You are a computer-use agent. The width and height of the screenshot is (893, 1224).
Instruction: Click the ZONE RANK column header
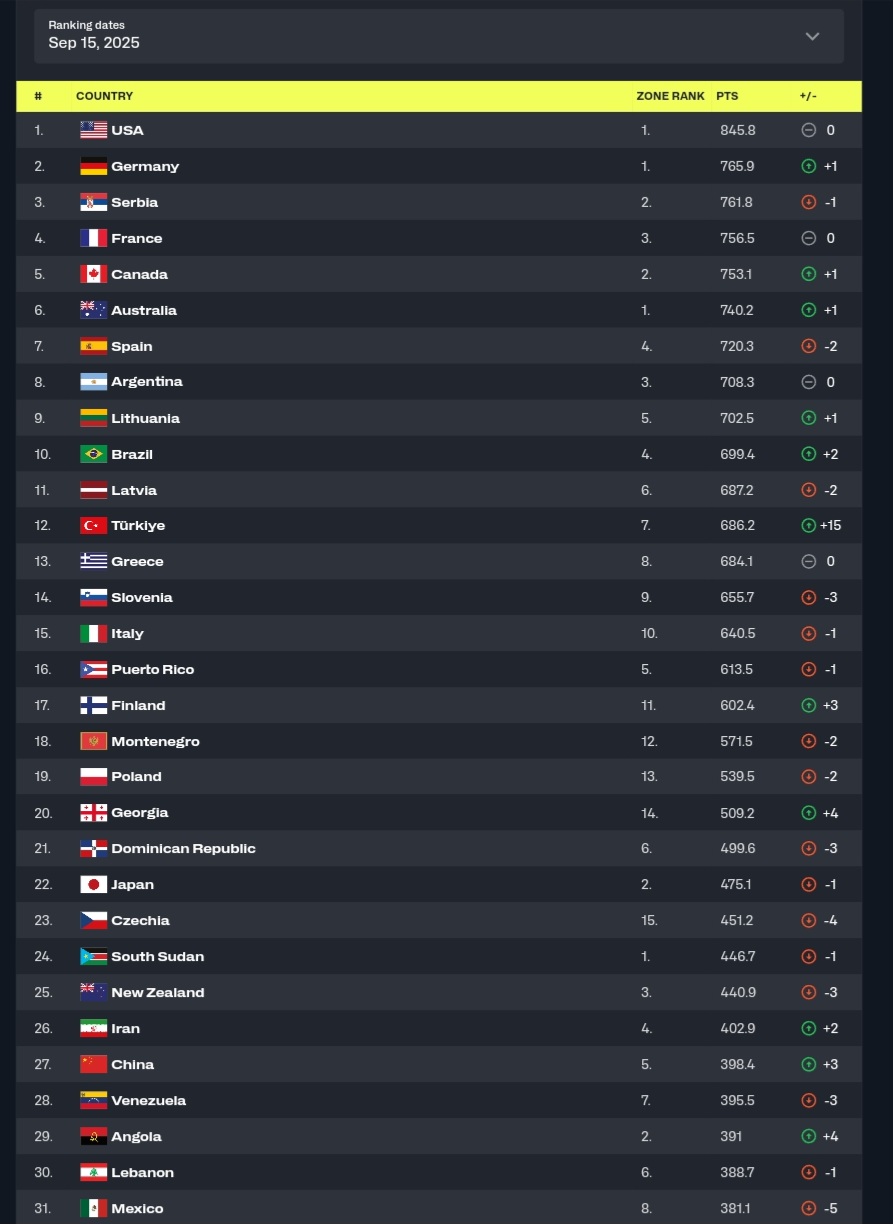[670, 96]
